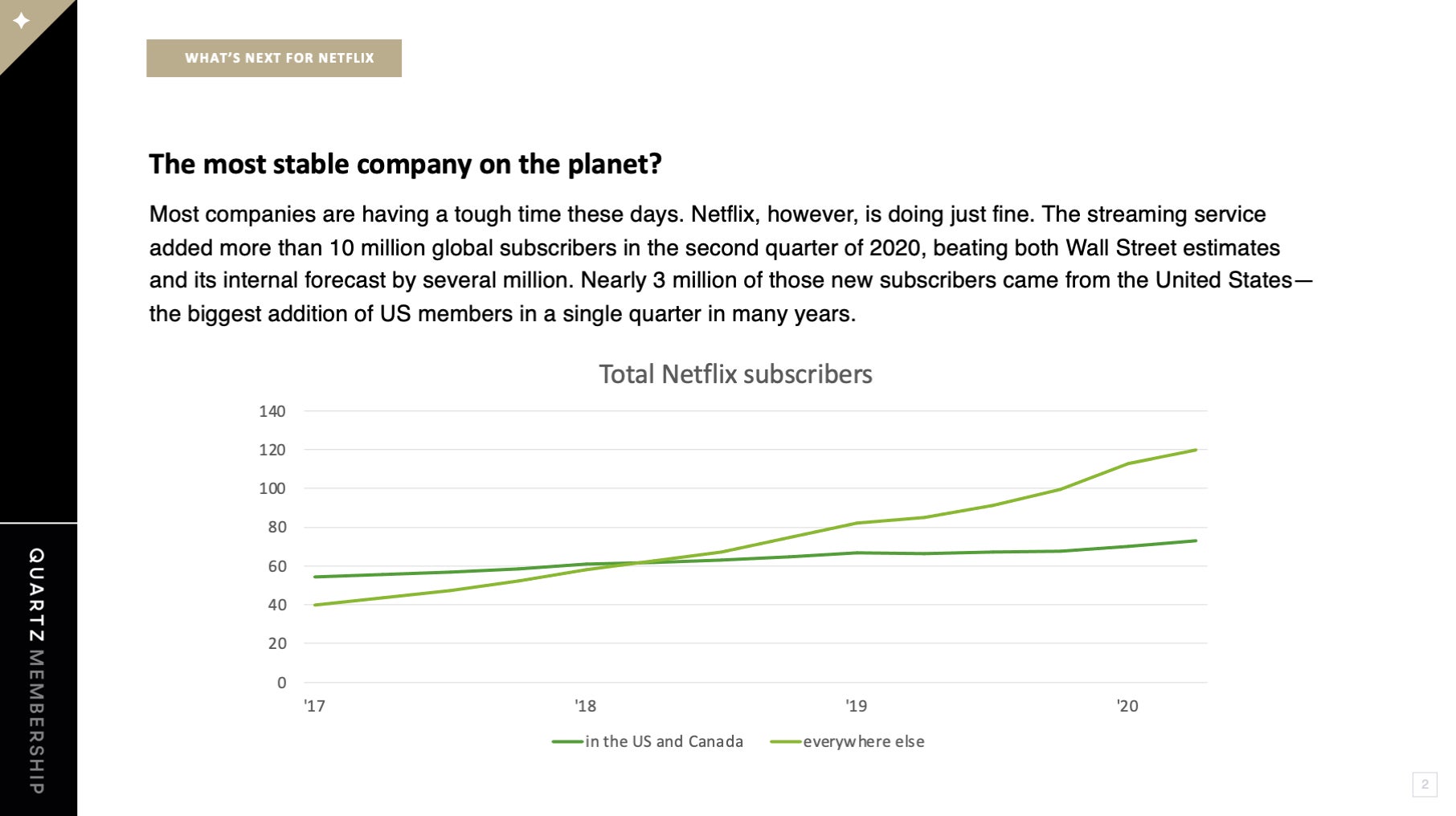The height and width of the screenshot is (816, 1456).
Task: Select the 'in the US and Canada' legend entry
Action: (x=648, y=741)
